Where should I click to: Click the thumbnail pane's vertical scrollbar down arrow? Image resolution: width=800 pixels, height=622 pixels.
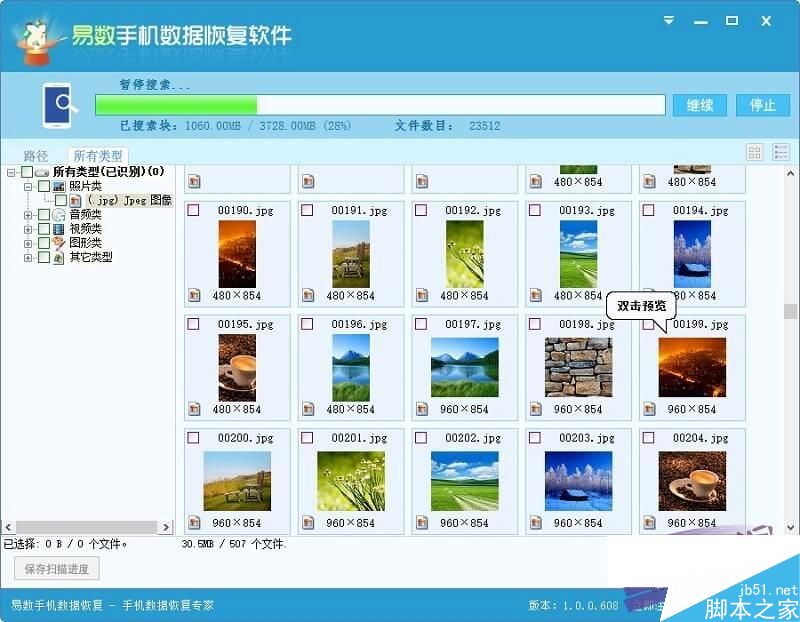(790, 528)
